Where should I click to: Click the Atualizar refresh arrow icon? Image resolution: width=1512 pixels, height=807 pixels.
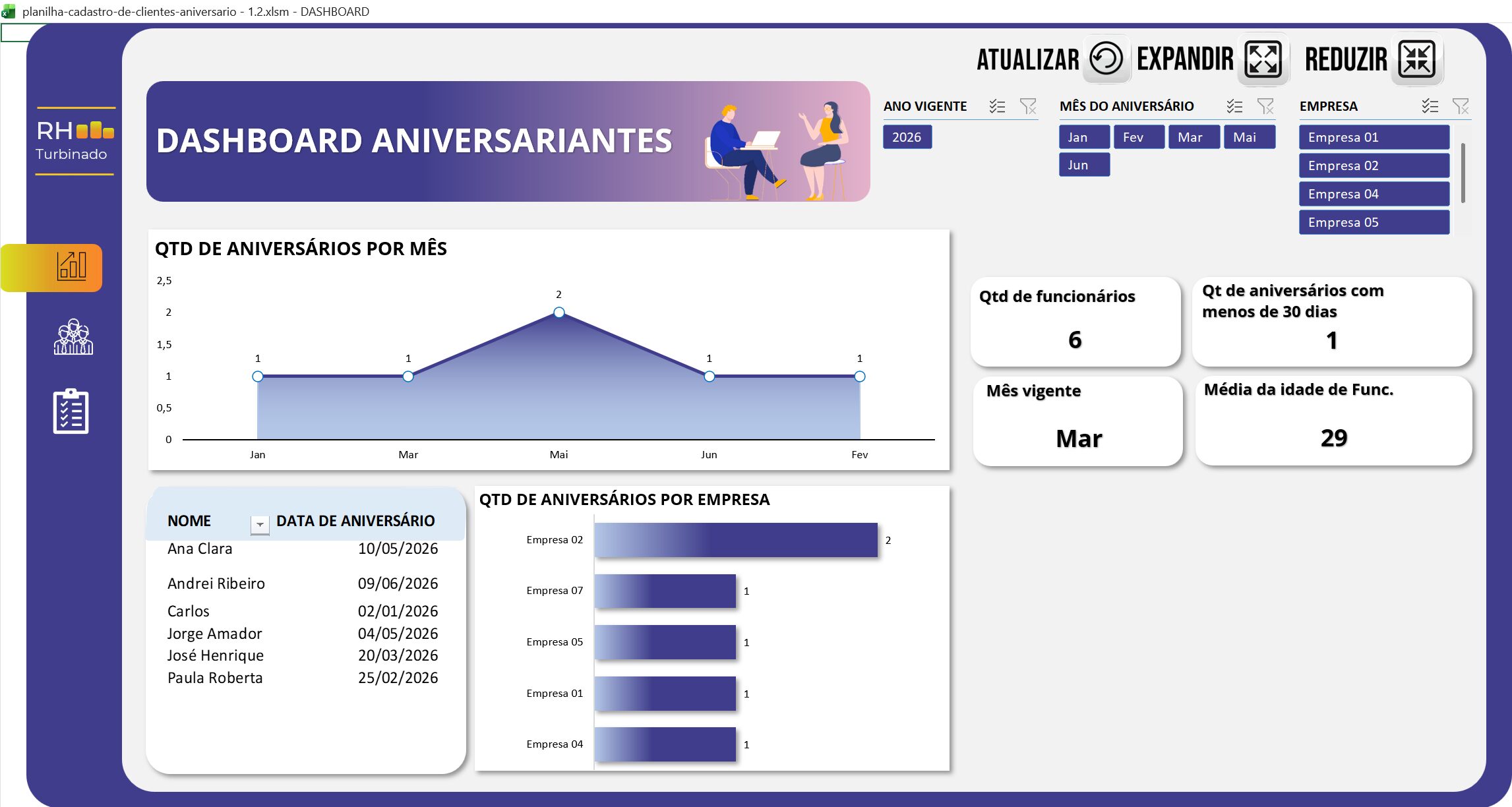[1104, 59]
